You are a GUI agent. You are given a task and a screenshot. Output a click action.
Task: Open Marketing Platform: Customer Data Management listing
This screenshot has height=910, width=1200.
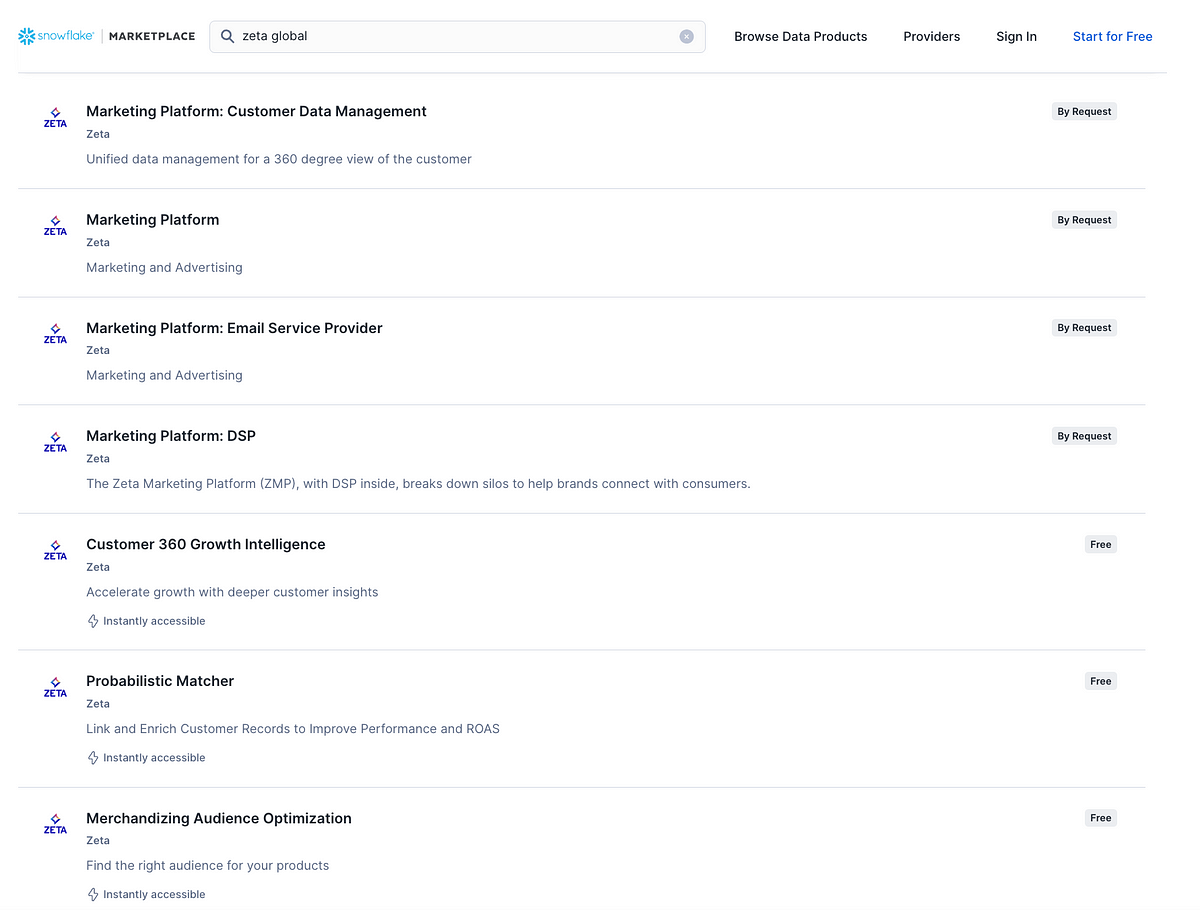point(256,111)
